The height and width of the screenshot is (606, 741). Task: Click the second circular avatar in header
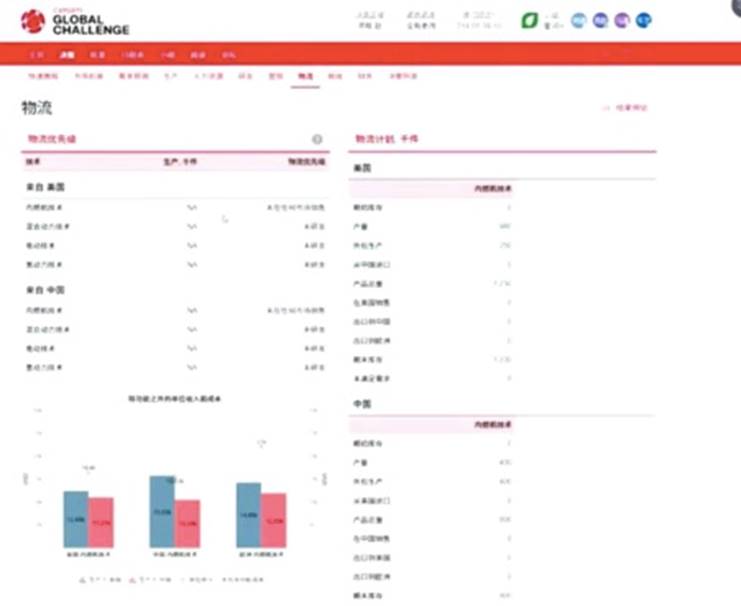[x=600, y=20]
